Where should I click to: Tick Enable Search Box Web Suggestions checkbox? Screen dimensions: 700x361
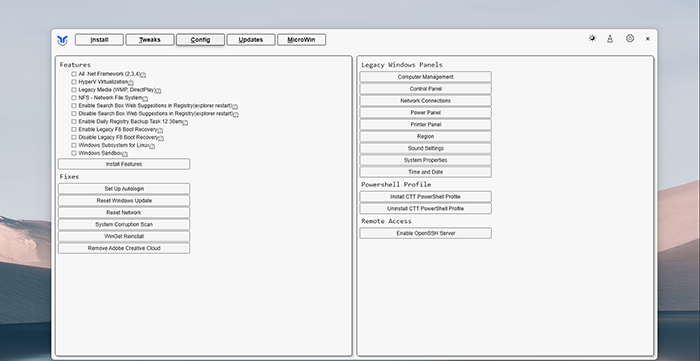(x=74, y=106)
